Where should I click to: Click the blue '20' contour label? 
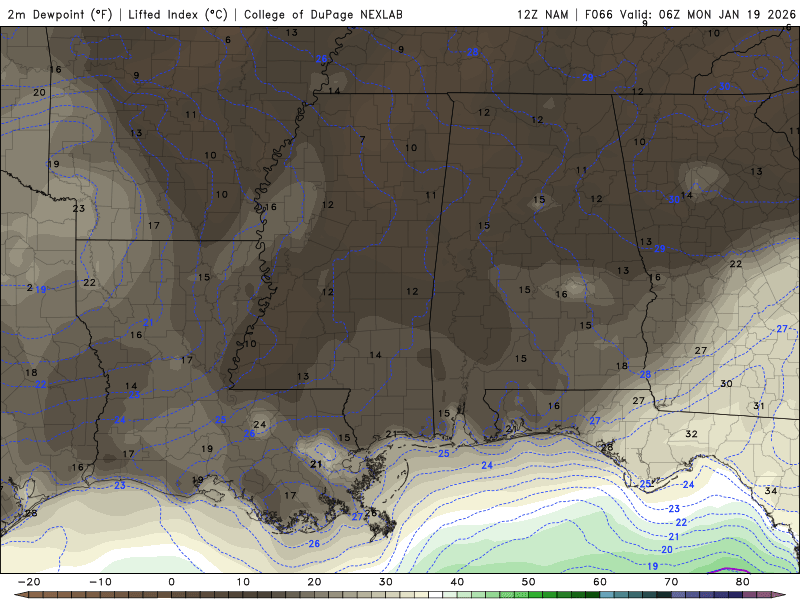click(667, 549)
